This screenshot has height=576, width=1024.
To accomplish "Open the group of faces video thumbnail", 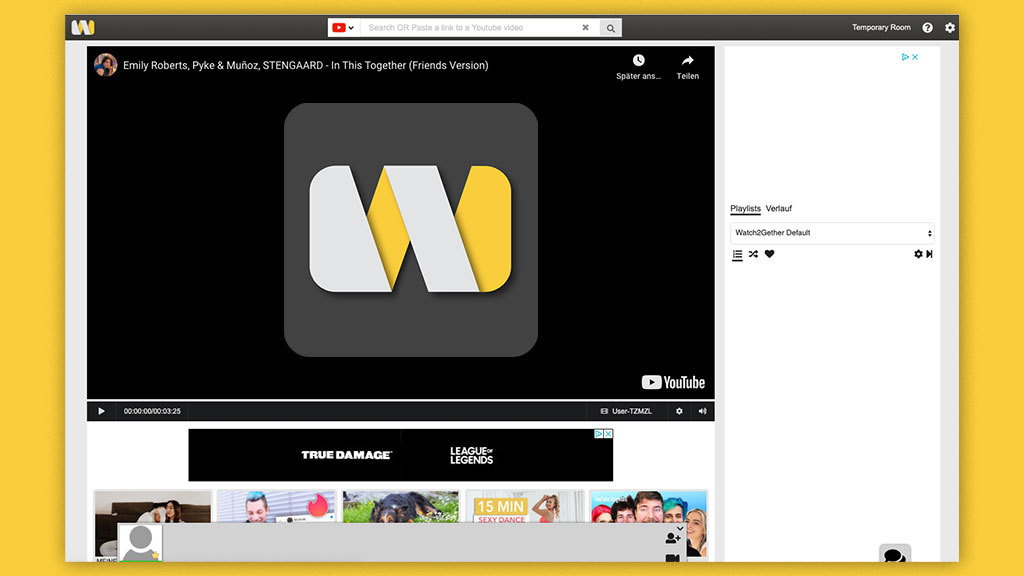I will (648, 507).
